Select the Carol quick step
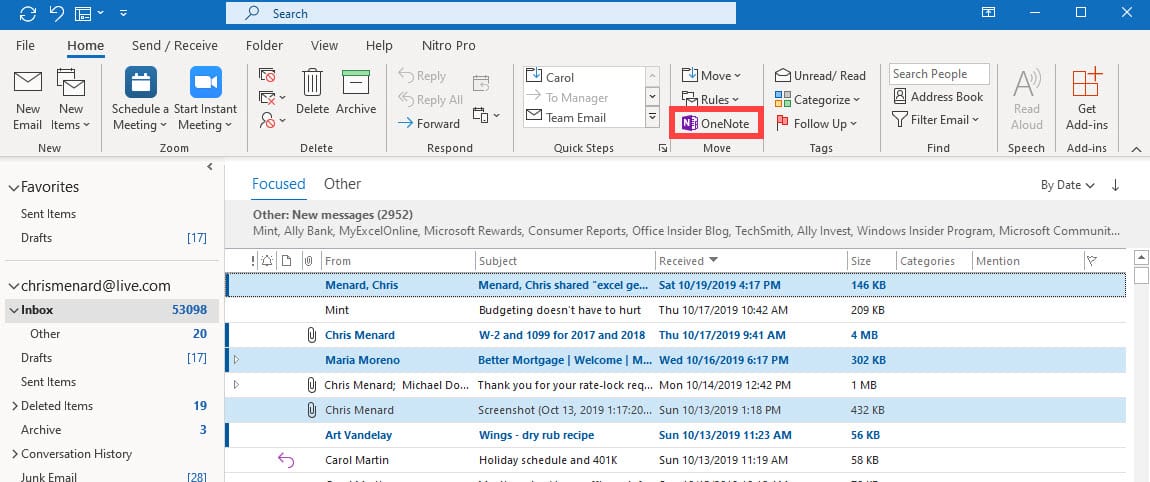This screenshot has height=482, width=1150. click(584, 77)
